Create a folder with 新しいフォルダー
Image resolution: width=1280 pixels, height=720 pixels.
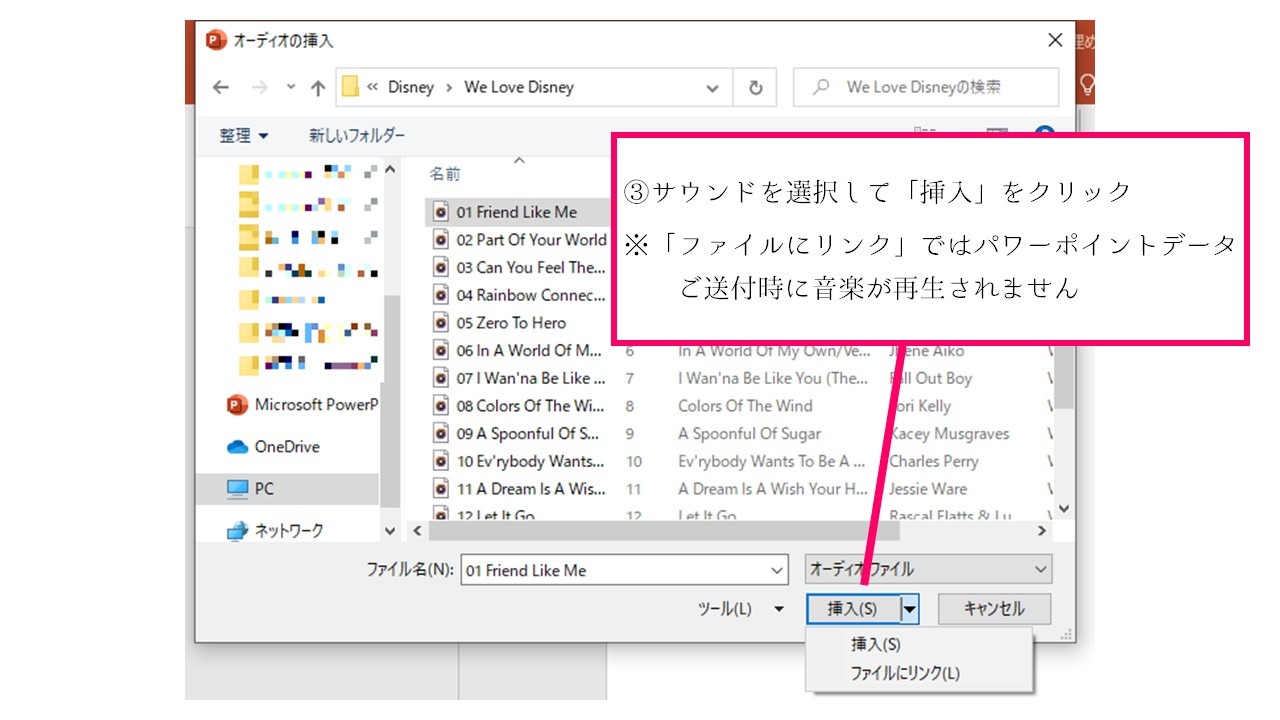(x=357, y=135)
